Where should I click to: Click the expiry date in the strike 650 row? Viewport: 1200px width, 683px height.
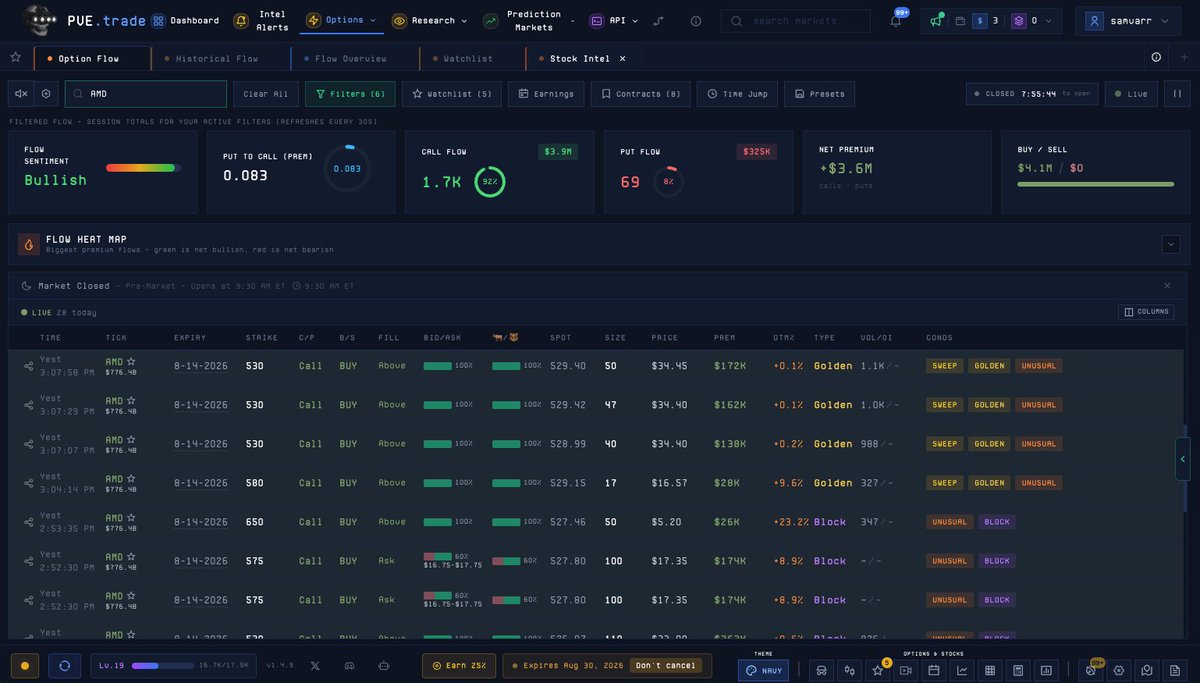coord(201,522)
